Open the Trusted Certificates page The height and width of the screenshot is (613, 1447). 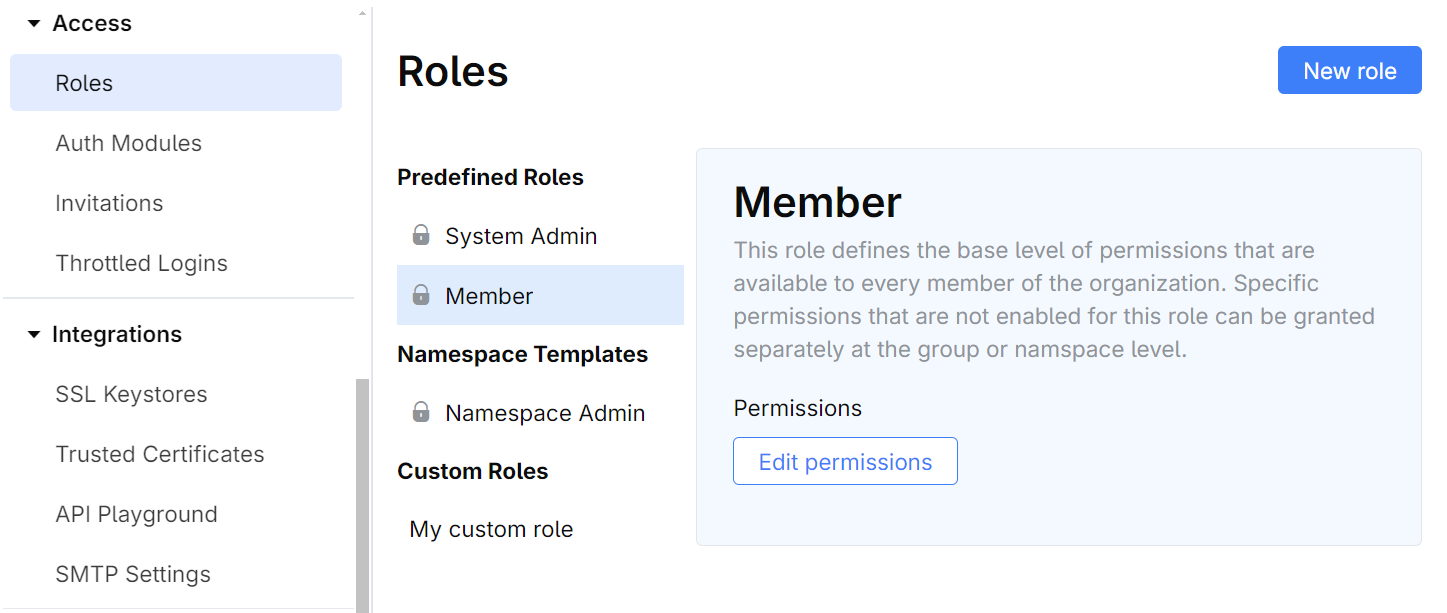pyautogui.click(x=160, y=454)
